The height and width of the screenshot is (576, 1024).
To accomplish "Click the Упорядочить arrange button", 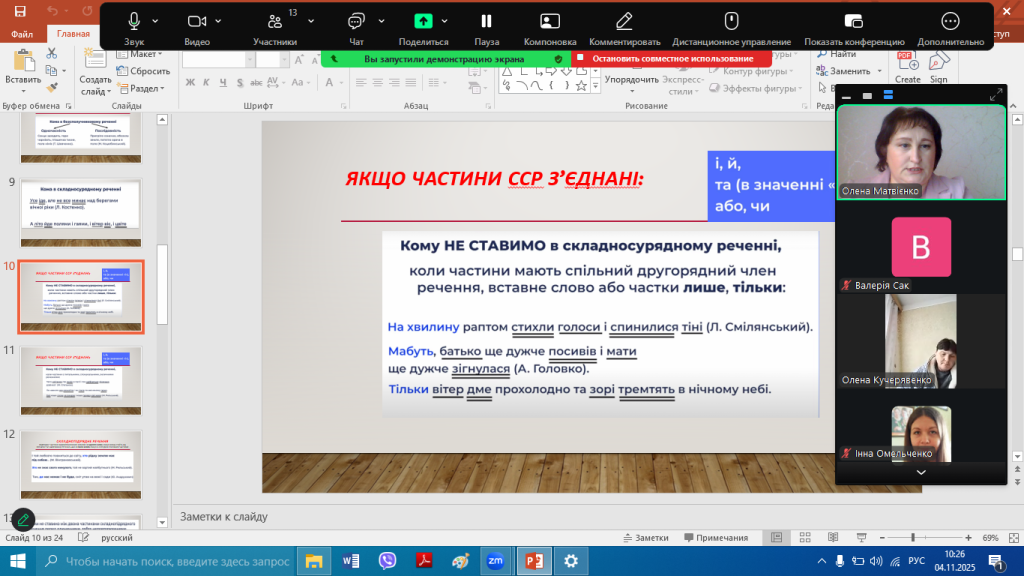I will (632, 79).
